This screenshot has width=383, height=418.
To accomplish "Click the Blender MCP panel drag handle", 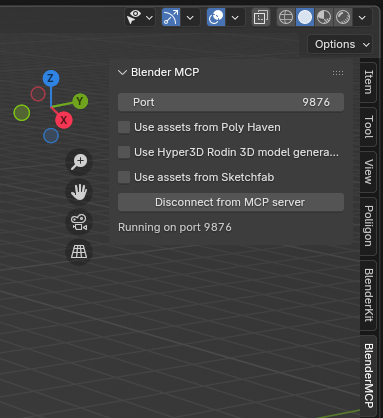I will click(x=338, y=73).
